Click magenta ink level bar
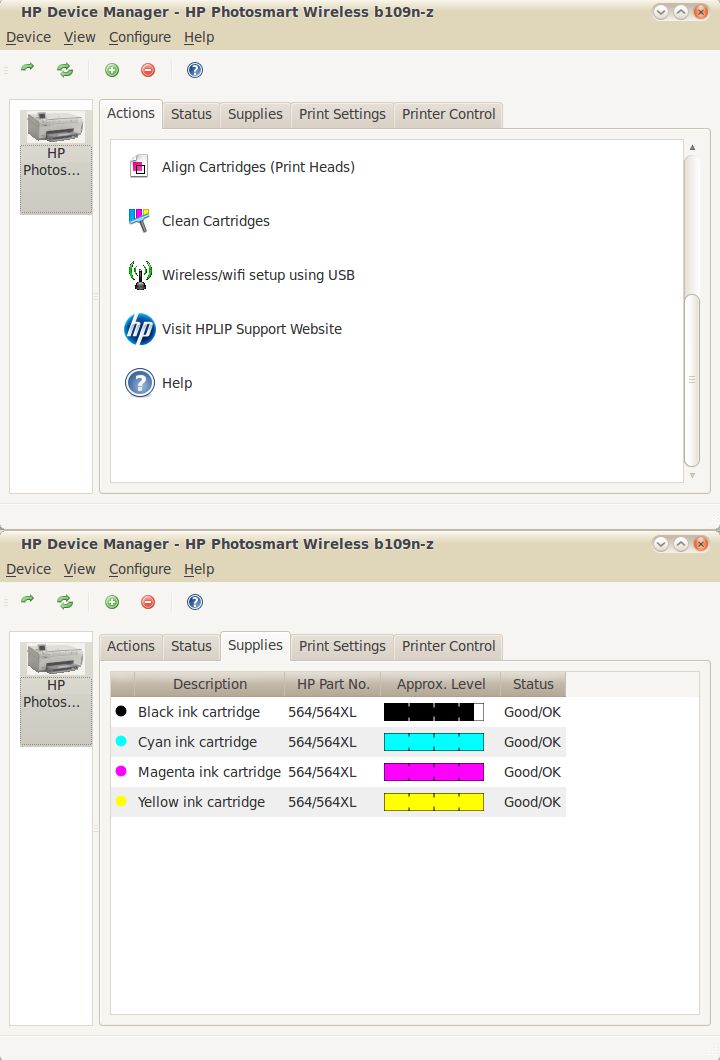Image resolution: width=720 pixels, height=1060 pixels. 434,772
